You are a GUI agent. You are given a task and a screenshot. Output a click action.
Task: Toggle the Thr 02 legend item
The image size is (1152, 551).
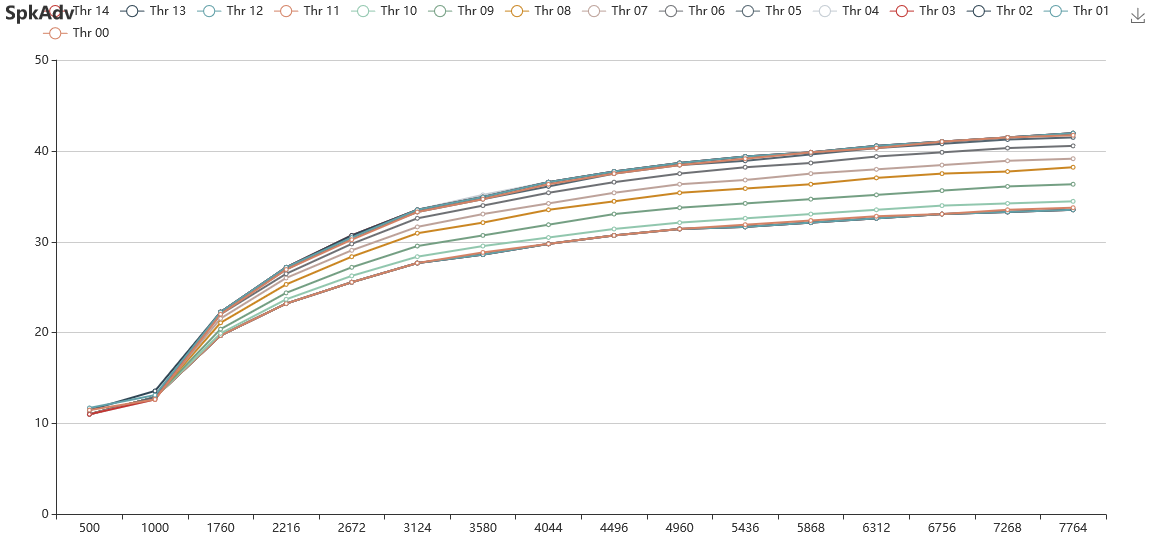point(1001,11)
